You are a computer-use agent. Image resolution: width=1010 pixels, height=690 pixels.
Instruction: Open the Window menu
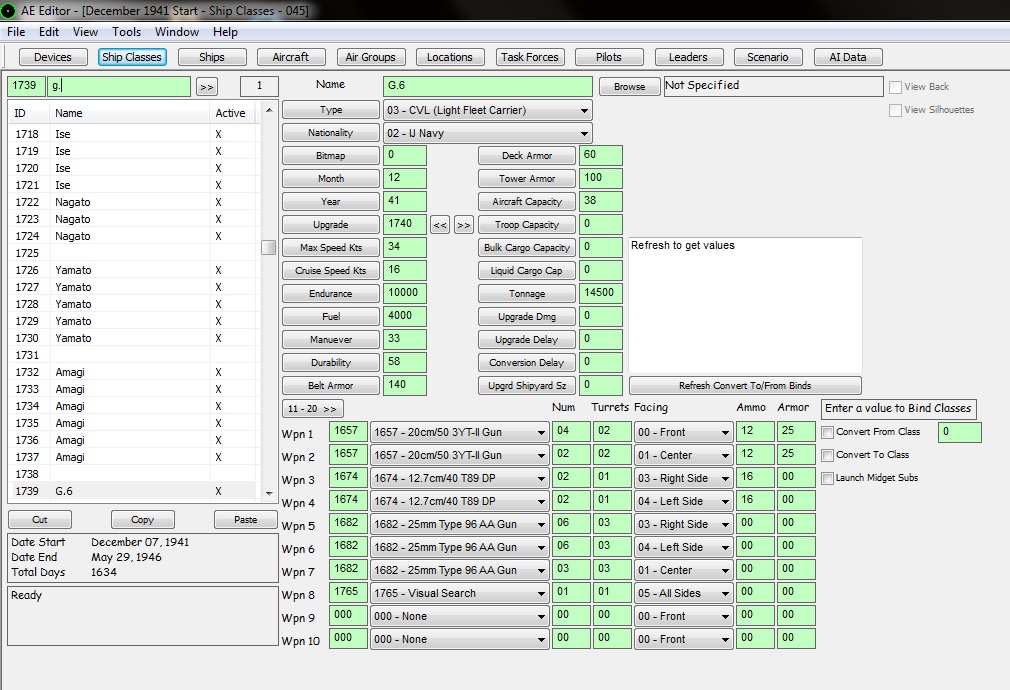coord(176,32)
